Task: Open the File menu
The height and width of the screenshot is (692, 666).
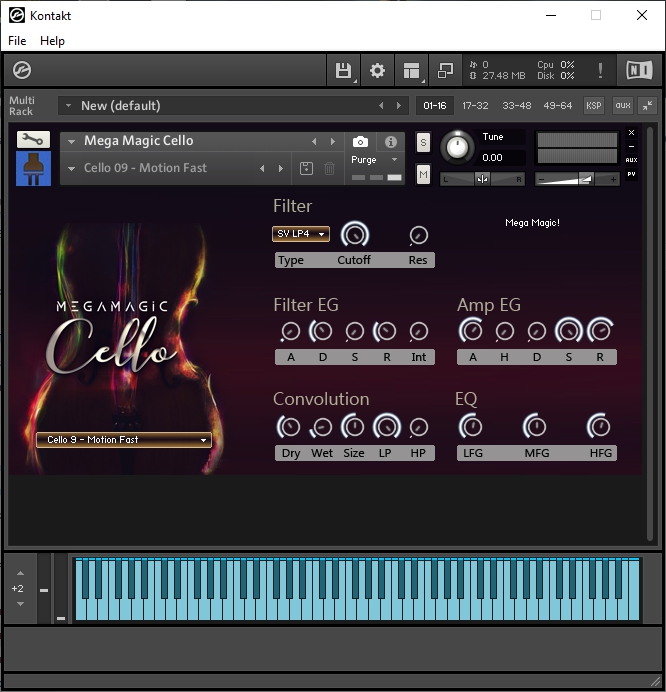Action: click(x=17, y=41)
